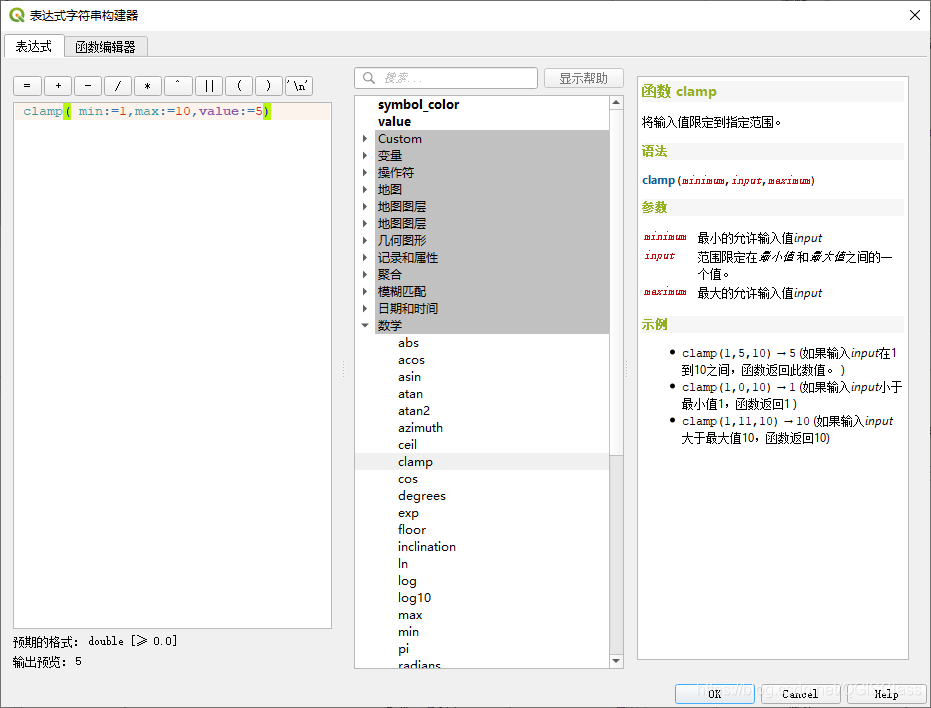Click the search magnifier icon
Screen dimensions: 931x708
368,77
